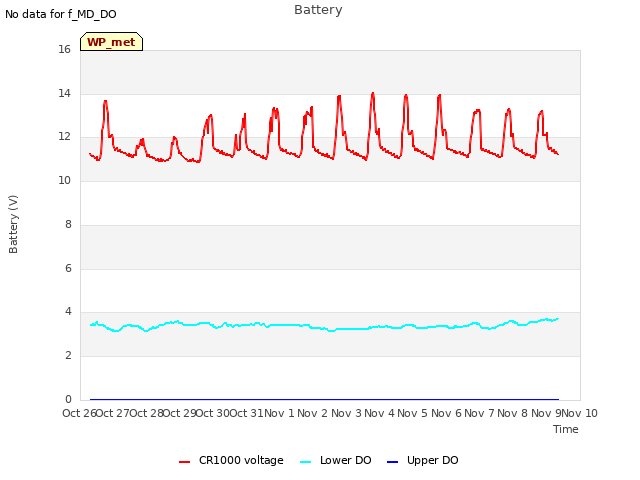Click the 8 y-axis tick label
The height and width of the screenshot is (480, 640).
pyautogui.click(x=68, y=224)
